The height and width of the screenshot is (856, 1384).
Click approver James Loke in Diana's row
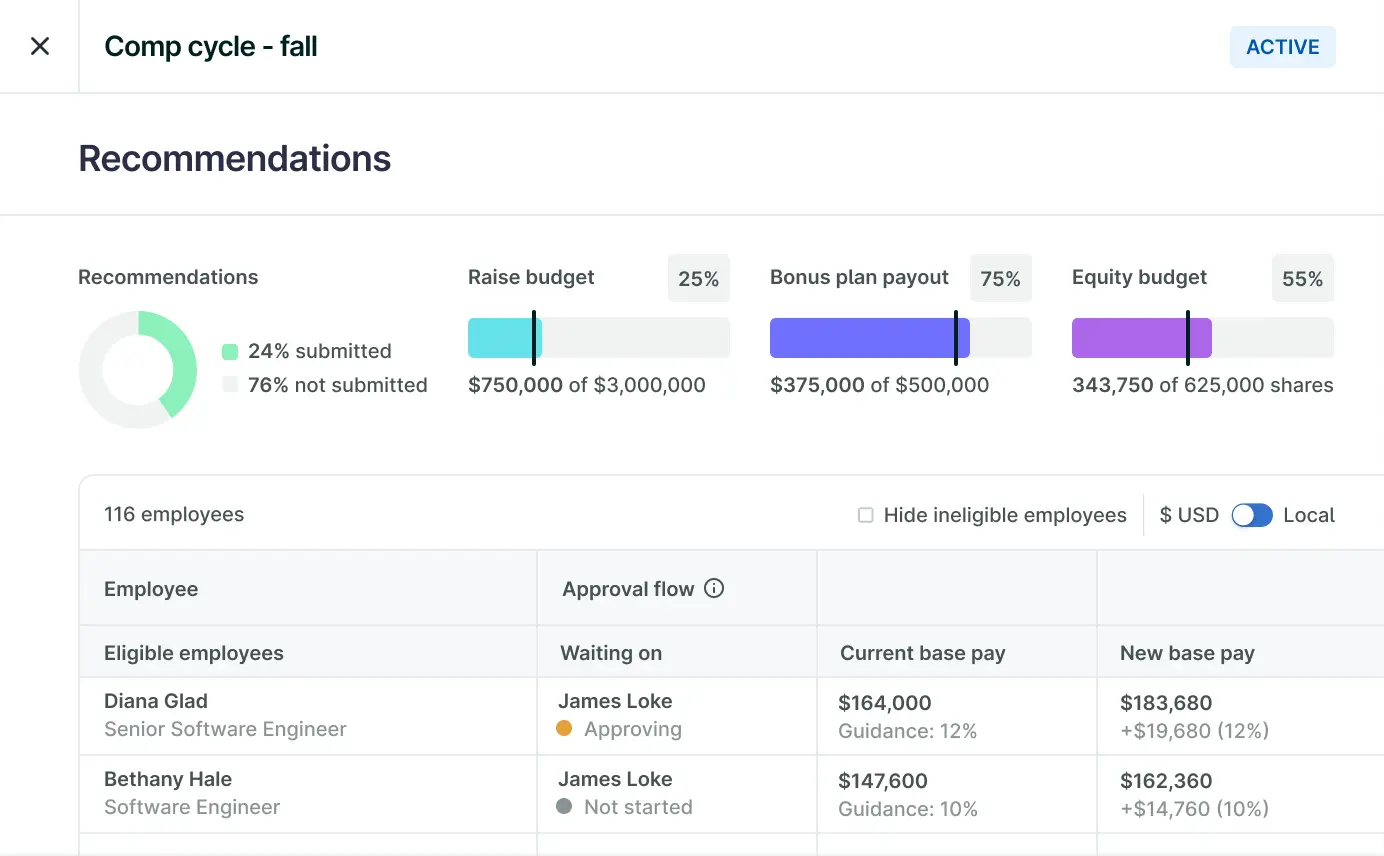[615, 701]
